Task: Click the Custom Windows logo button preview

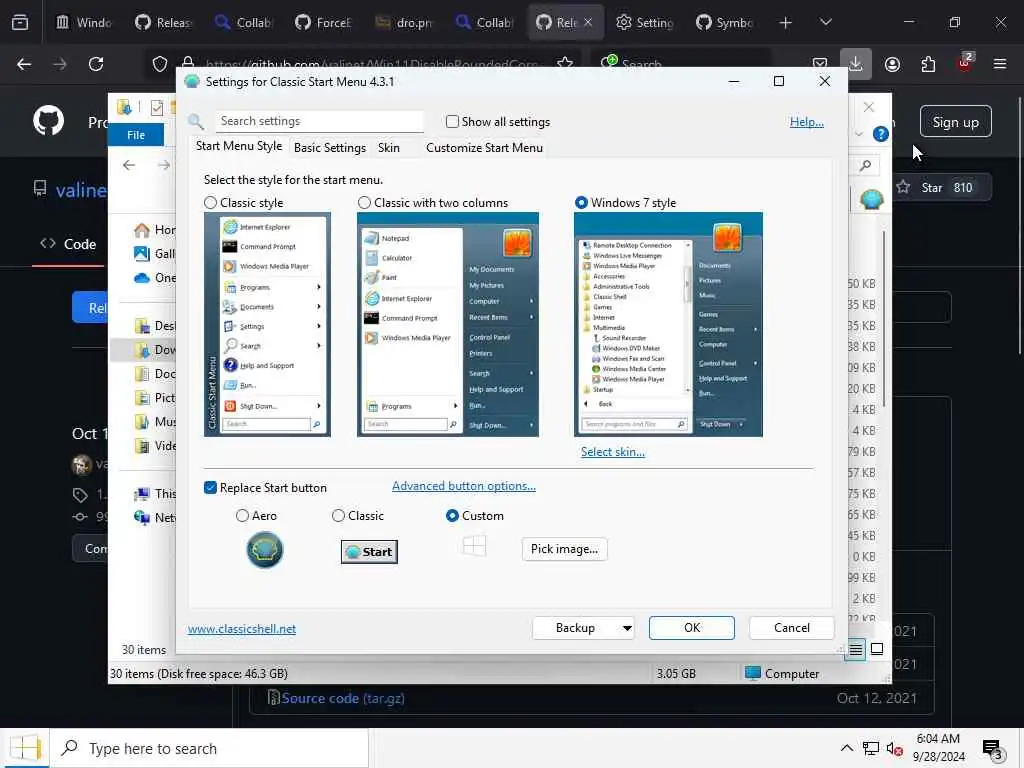Action: click(x=474, y=546)
